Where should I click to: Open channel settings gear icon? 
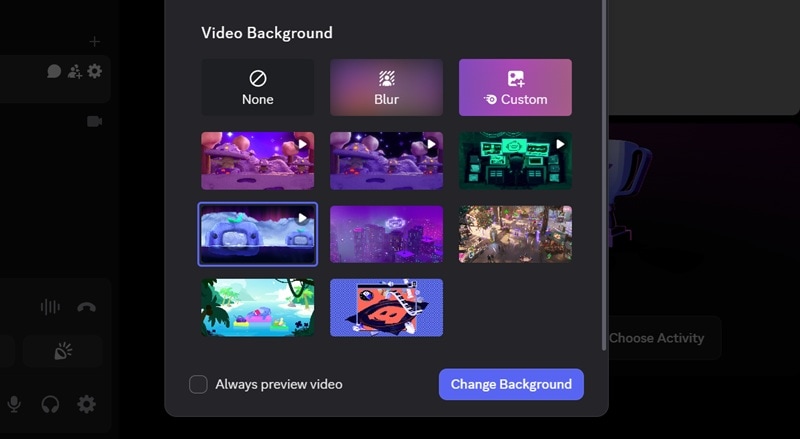pyautogui.click(x=94, y=71)
